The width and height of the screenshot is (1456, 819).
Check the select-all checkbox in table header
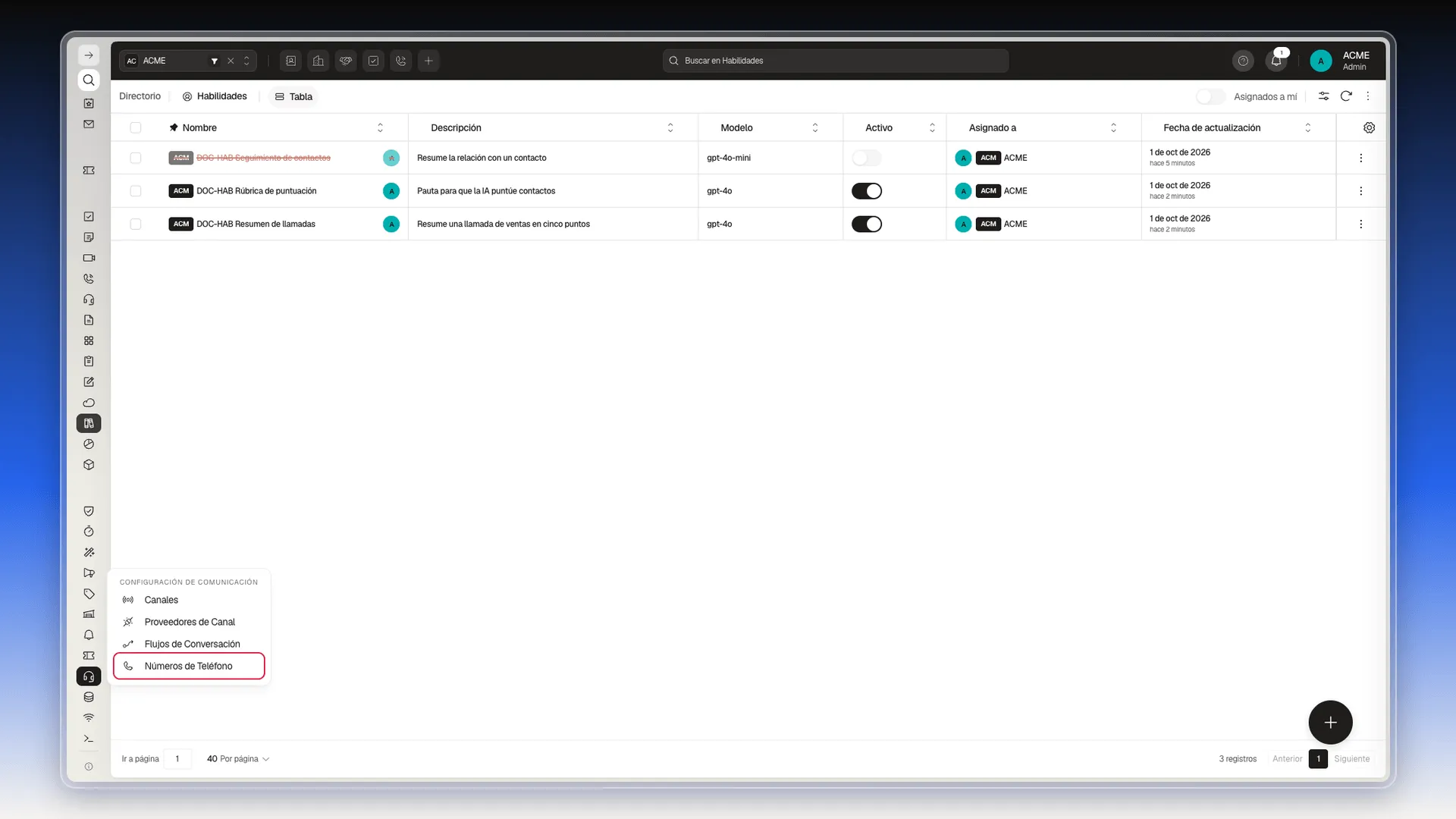(136, 127)
